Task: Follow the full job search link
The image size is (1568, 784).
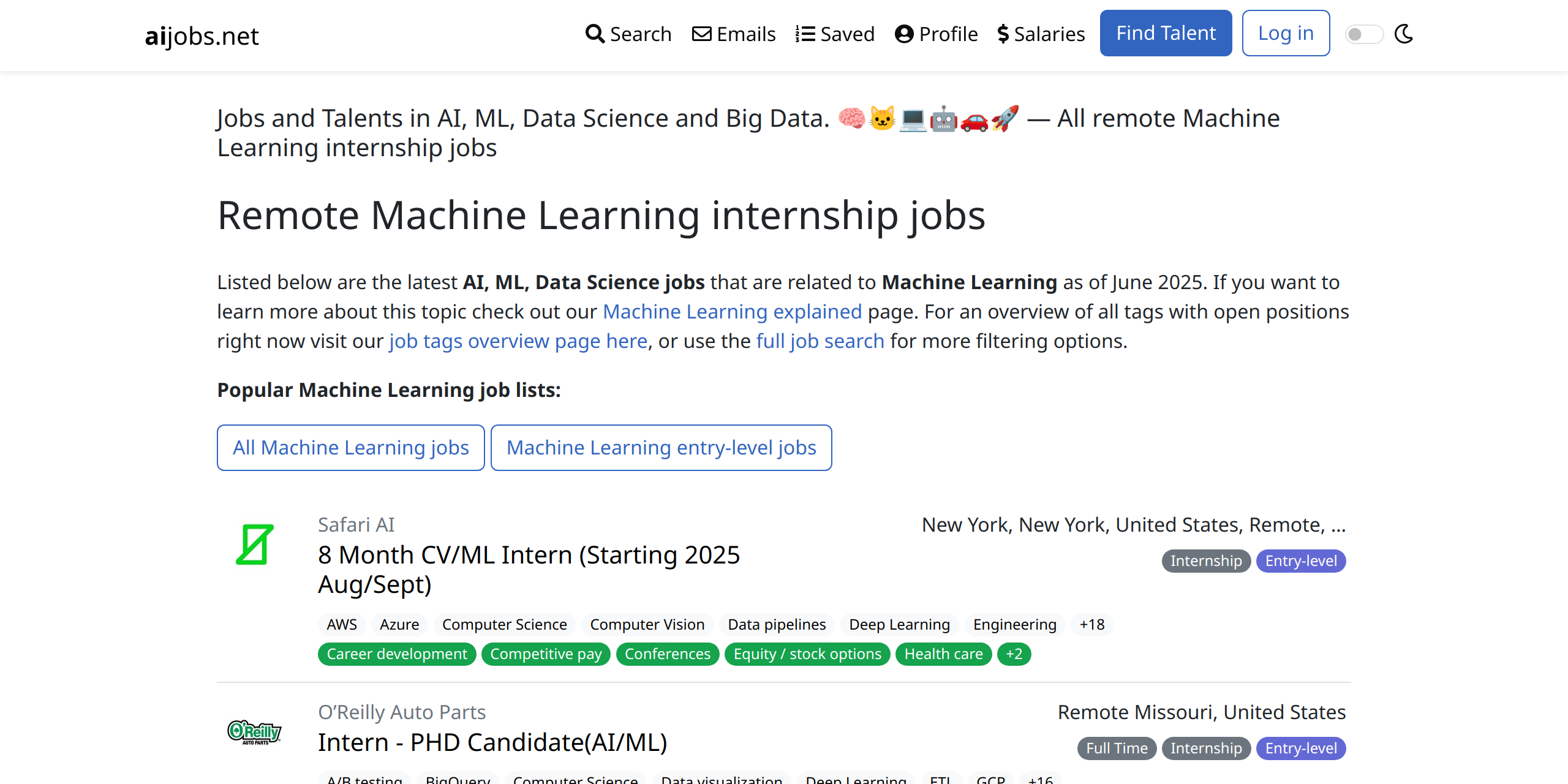Action: (820, 341)
